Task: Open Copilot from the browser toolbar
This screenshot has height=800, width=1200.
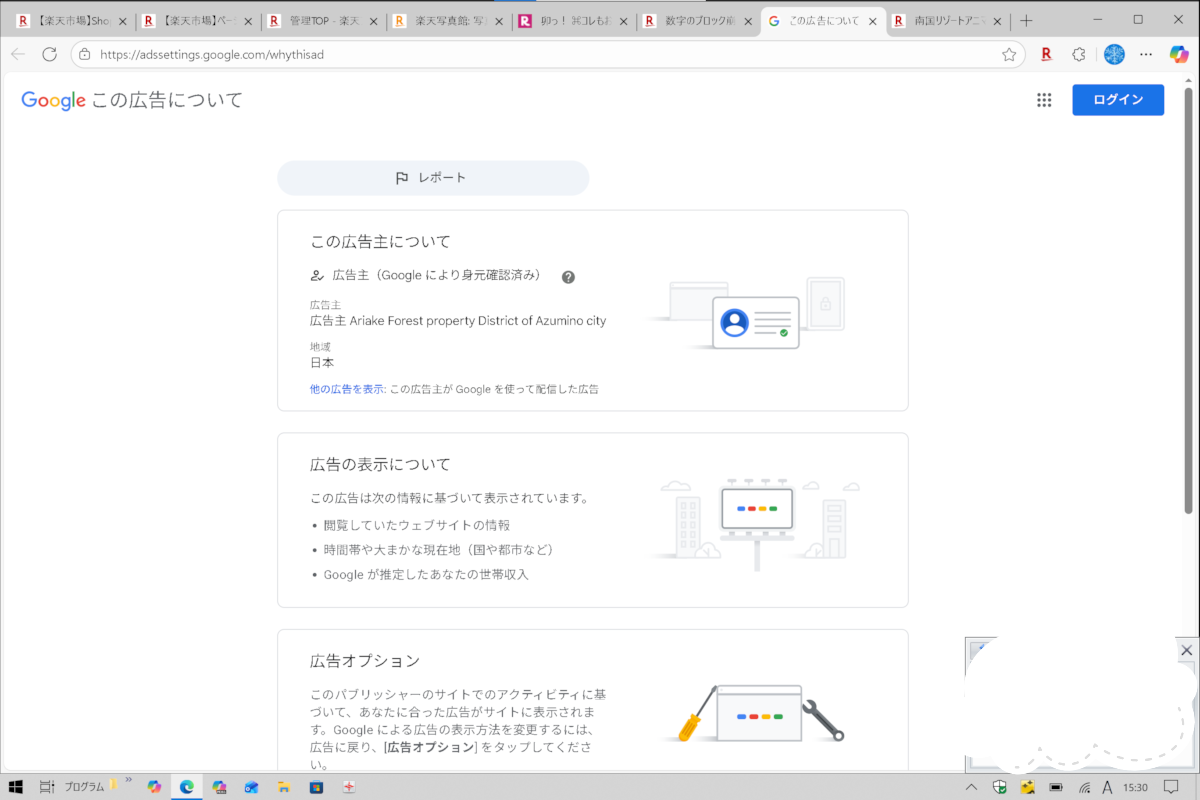Action: tap(1178, 54)
